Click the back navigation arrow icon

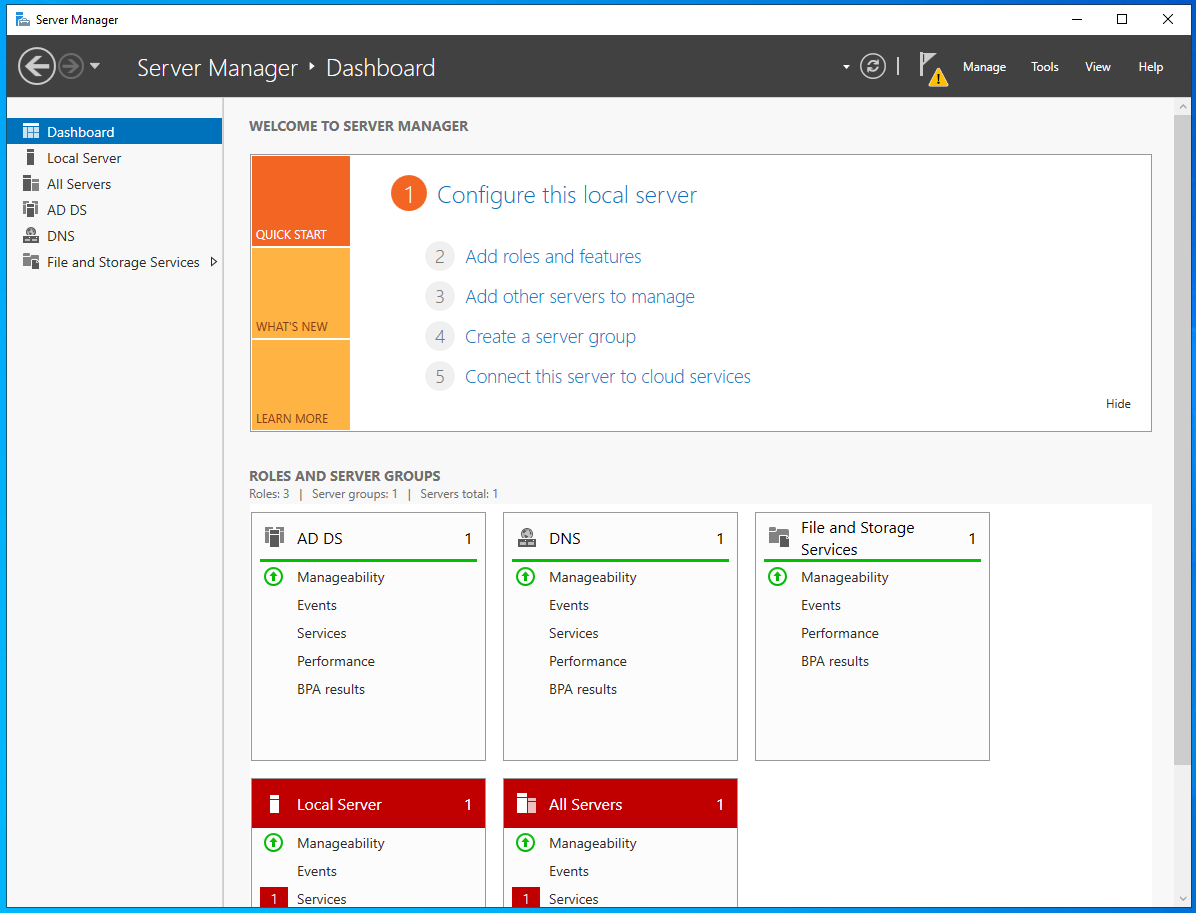click(x=36, y=67)
